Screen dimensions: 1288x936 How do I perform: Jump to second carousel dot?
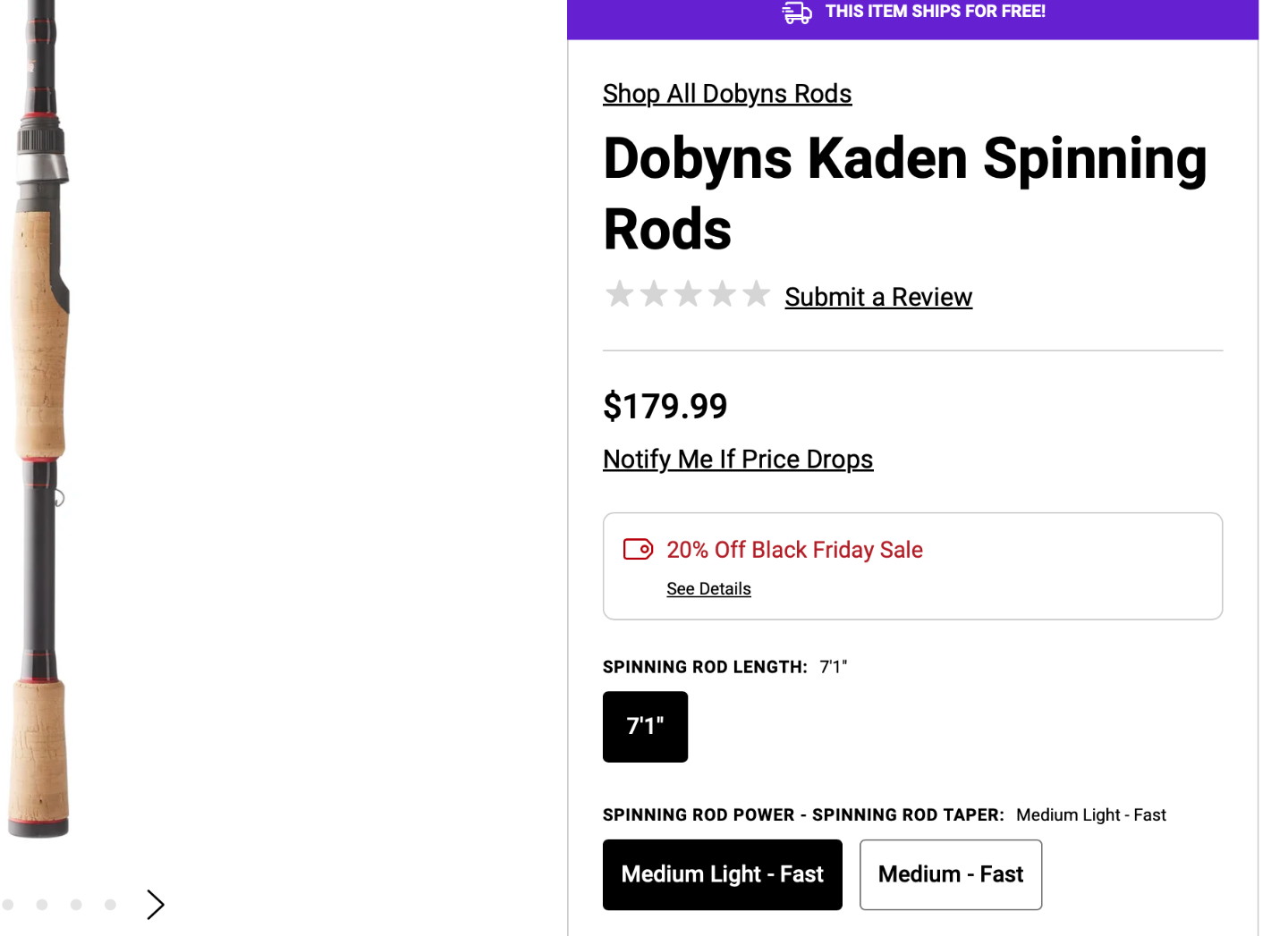click(x=42, y=905)
